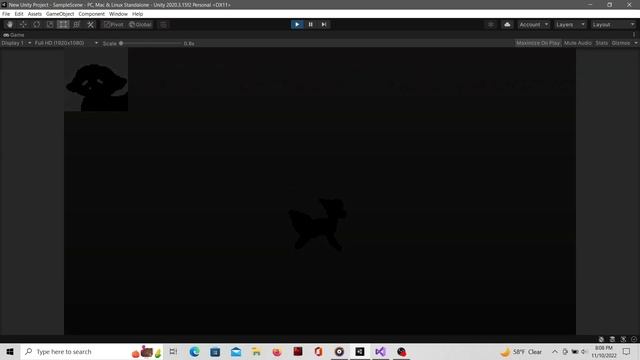This screenshot has width=640, height=360.
Task: Open the Help menu
Action: point(138,14)
